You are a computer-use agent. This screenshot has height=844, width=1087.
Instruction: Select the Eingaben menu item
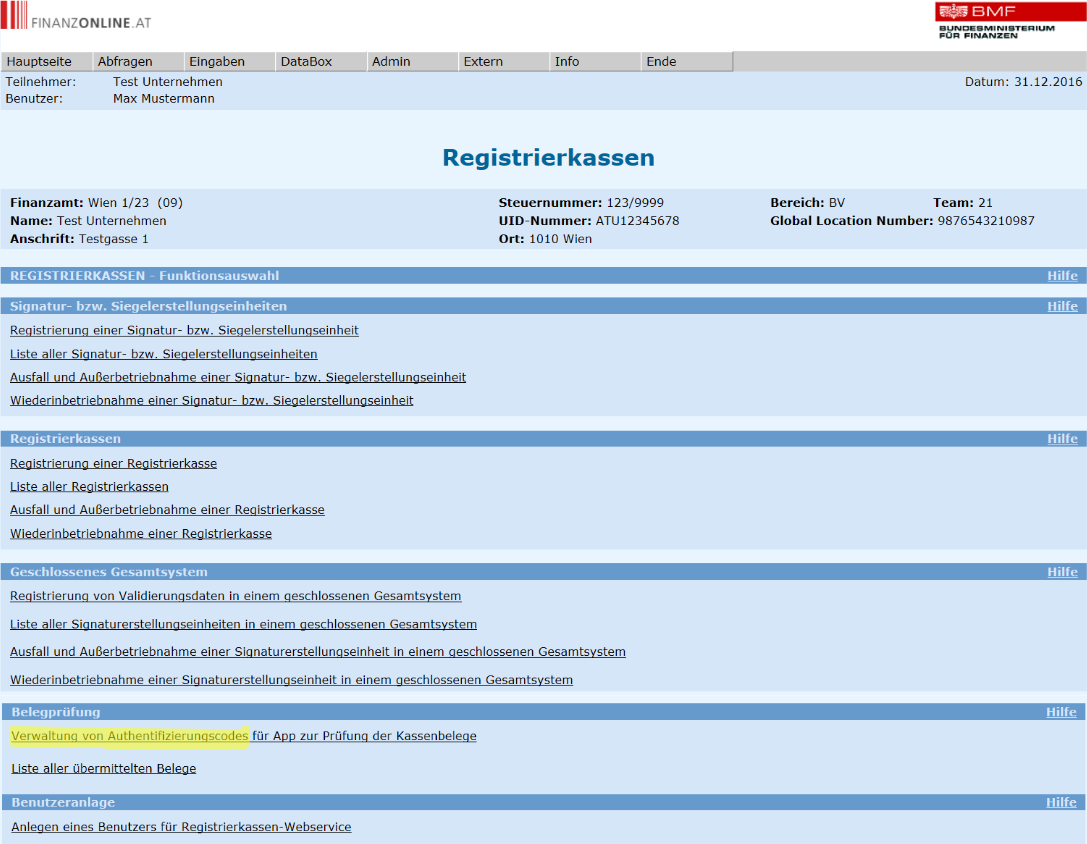(x=217, y=62)
